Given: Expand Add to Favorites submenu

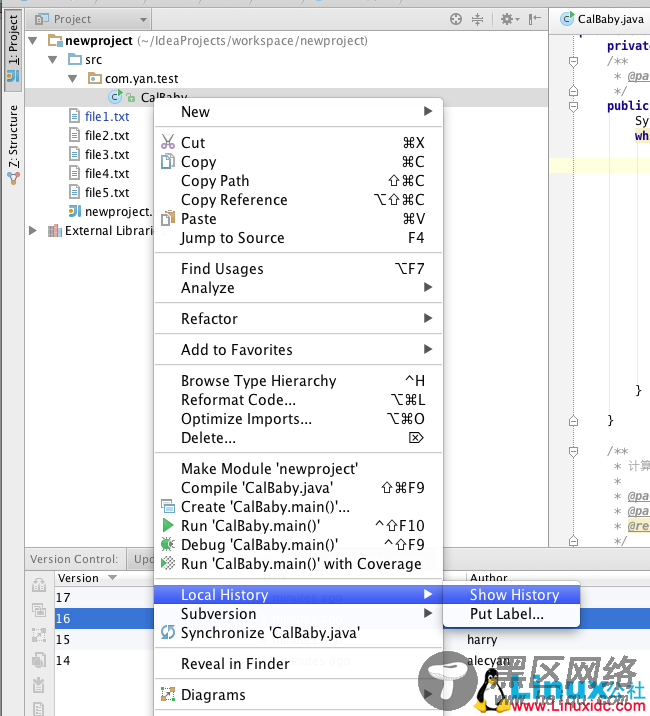Looking at the screenshot, I should click(298, 349).
